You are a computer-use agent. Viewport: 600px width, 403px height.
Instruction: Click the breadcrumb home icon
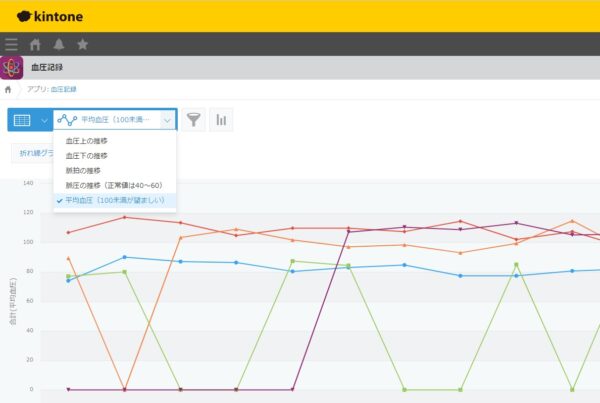click(9, 89)
